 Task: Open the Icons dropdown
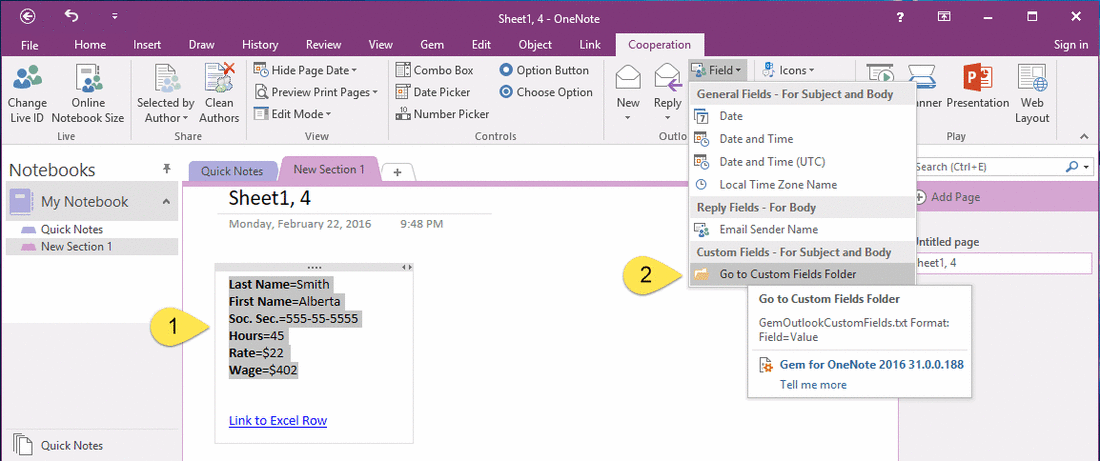point(787,70)
